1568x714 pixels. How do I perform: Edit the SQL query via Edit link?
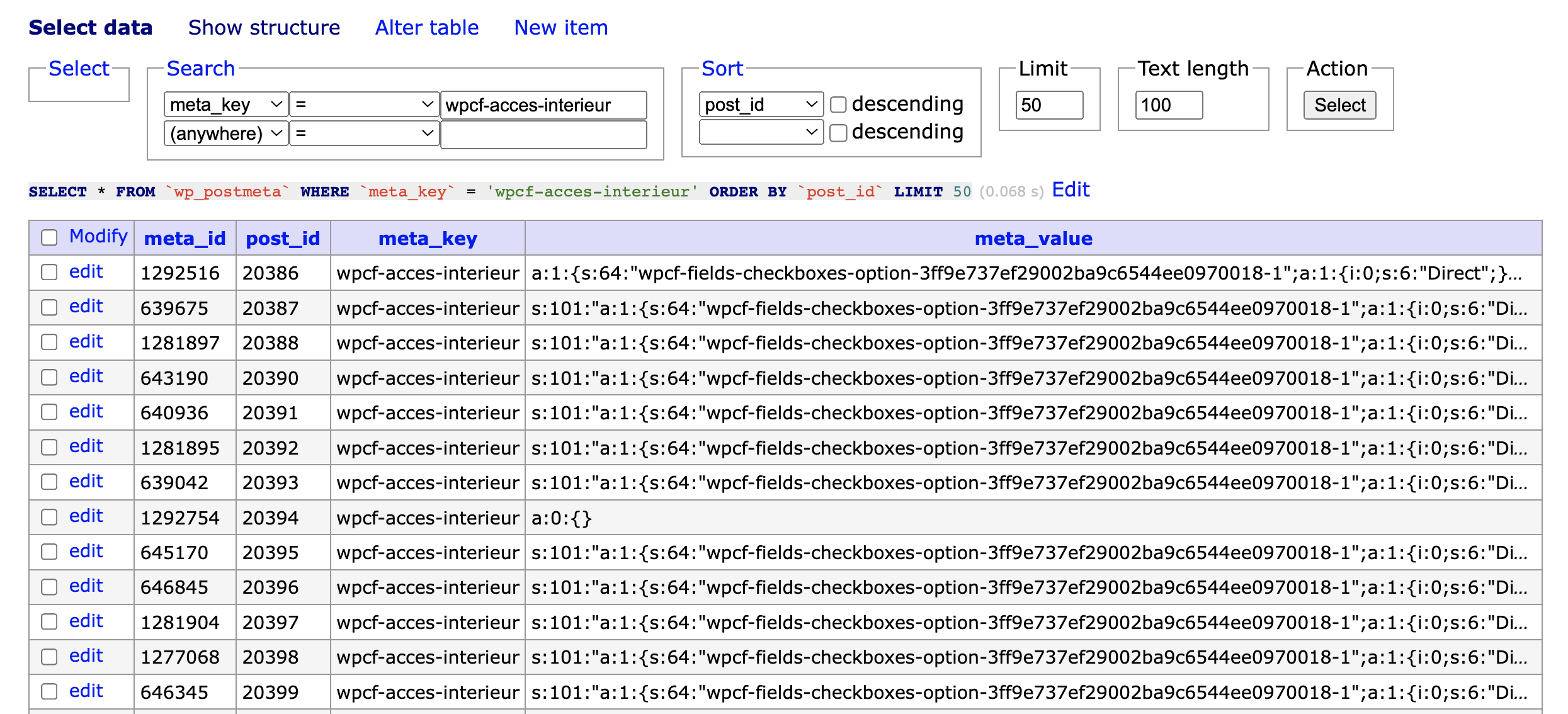pyautogui.click(x=1071, y=190)
